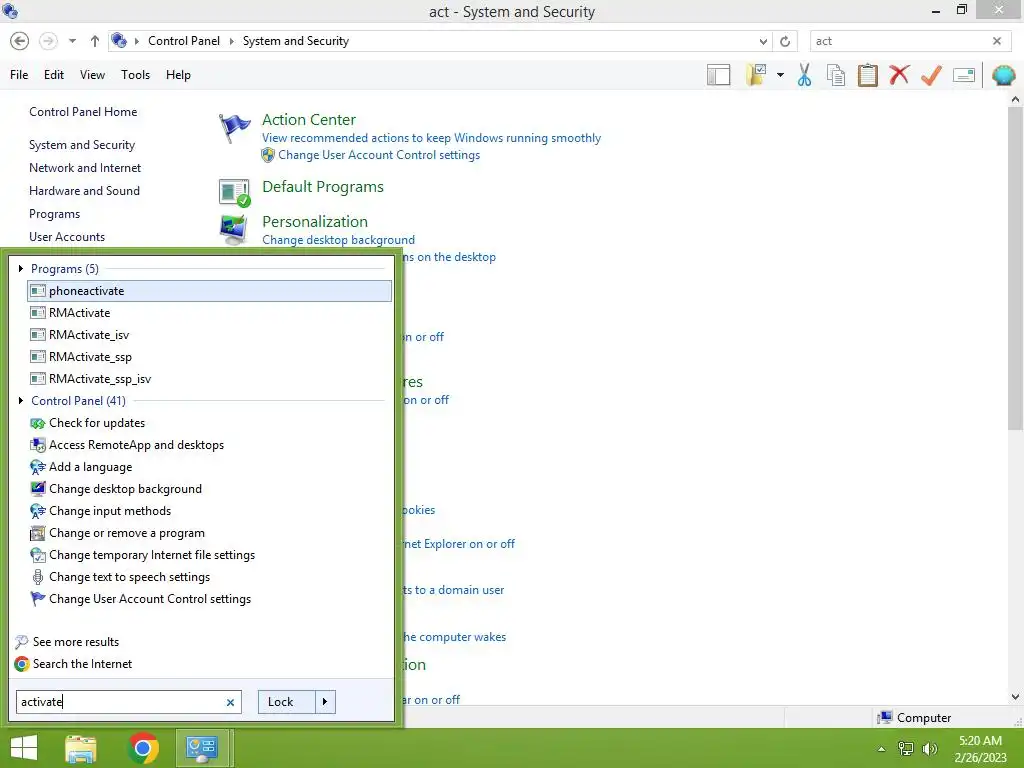
Task: Open Check for updates result
Action: (210, 423)
